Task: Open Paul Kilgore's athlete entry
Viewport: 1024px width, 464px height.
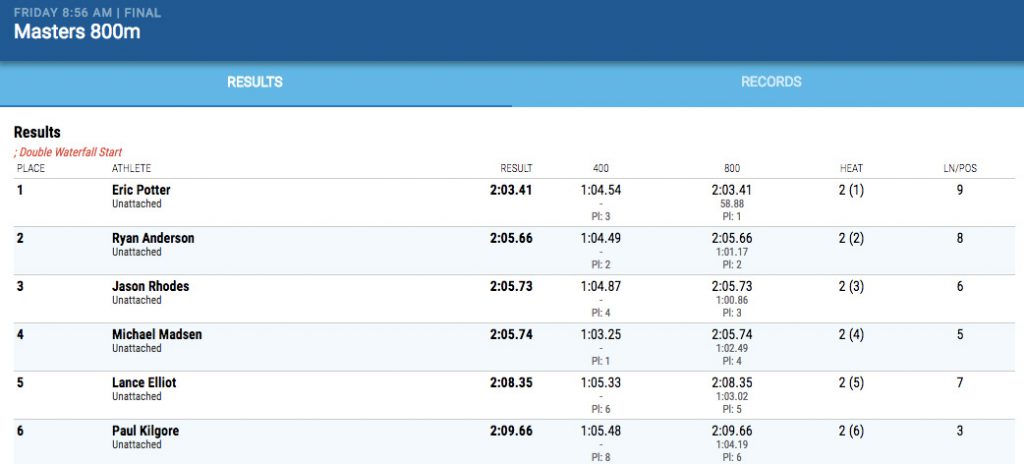Action: click(x=145, y=431)
